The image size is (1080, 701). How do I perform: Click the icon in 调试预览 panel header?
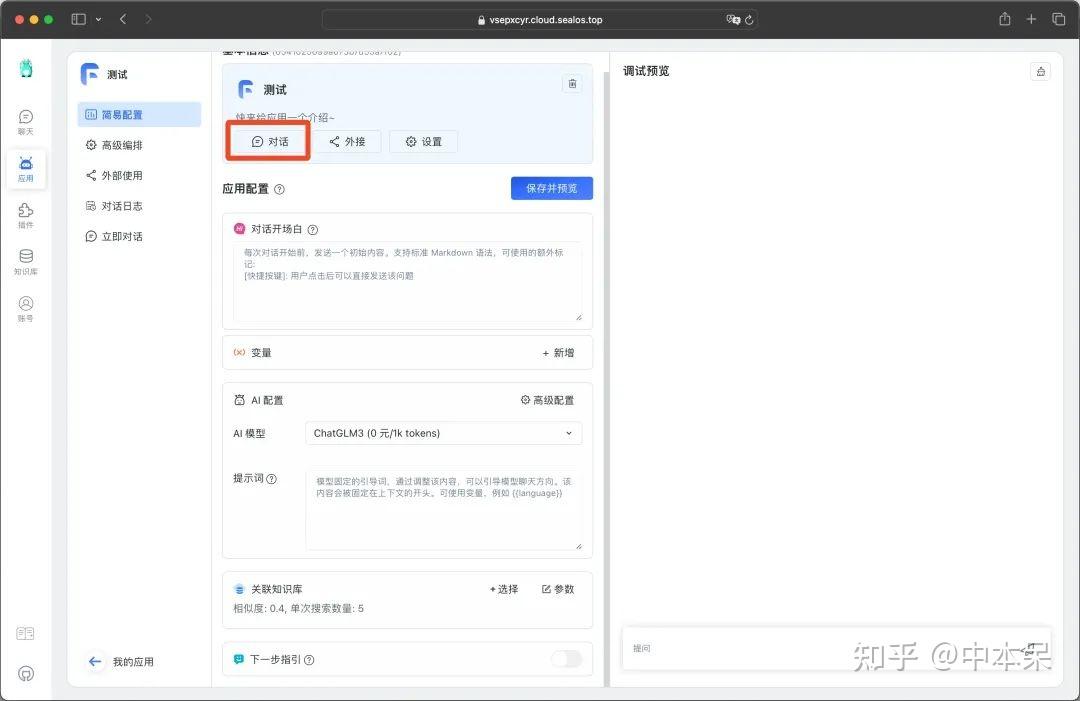[x=1040, y=71]
